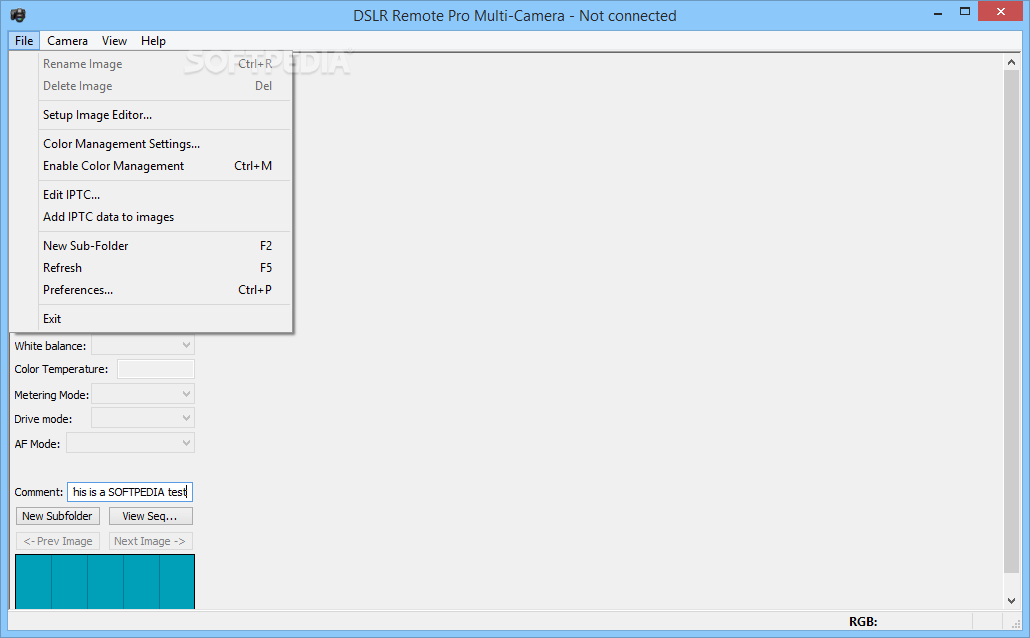1030x638 pixels.
Task: Select Add IPTC data to images
Action: point(164,217)
